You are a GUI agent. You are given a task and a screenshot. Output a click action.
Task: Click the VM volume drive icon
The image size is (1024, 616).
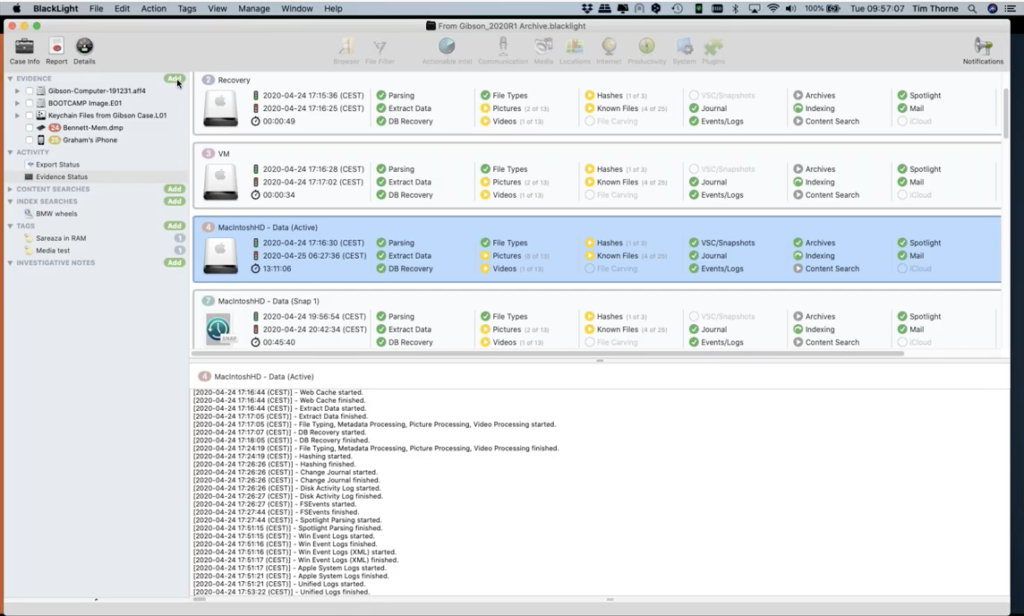[x=221, y=182]
